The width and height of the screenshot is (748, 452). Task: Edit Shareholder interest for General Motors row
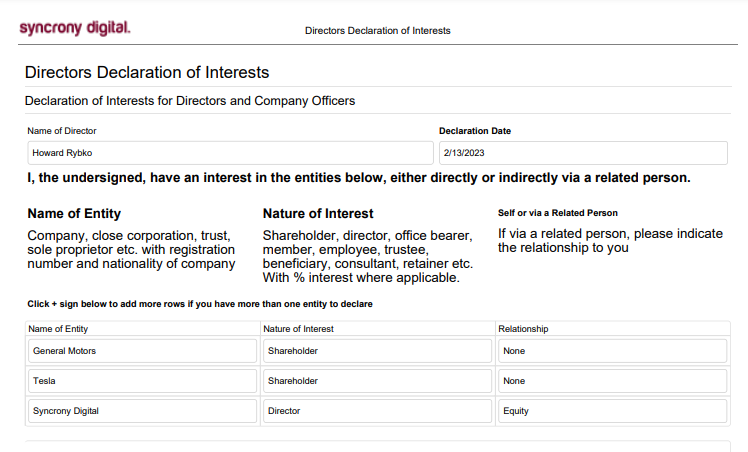point(377,351)
